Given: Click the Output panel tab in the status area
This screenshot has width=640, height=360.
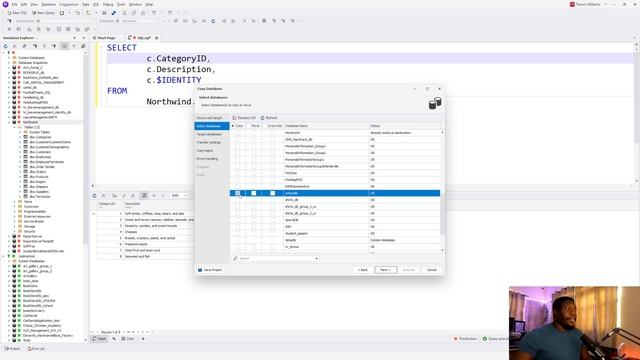Looking at the screenshot, I should pyautogui.click(x=12, y=349).
